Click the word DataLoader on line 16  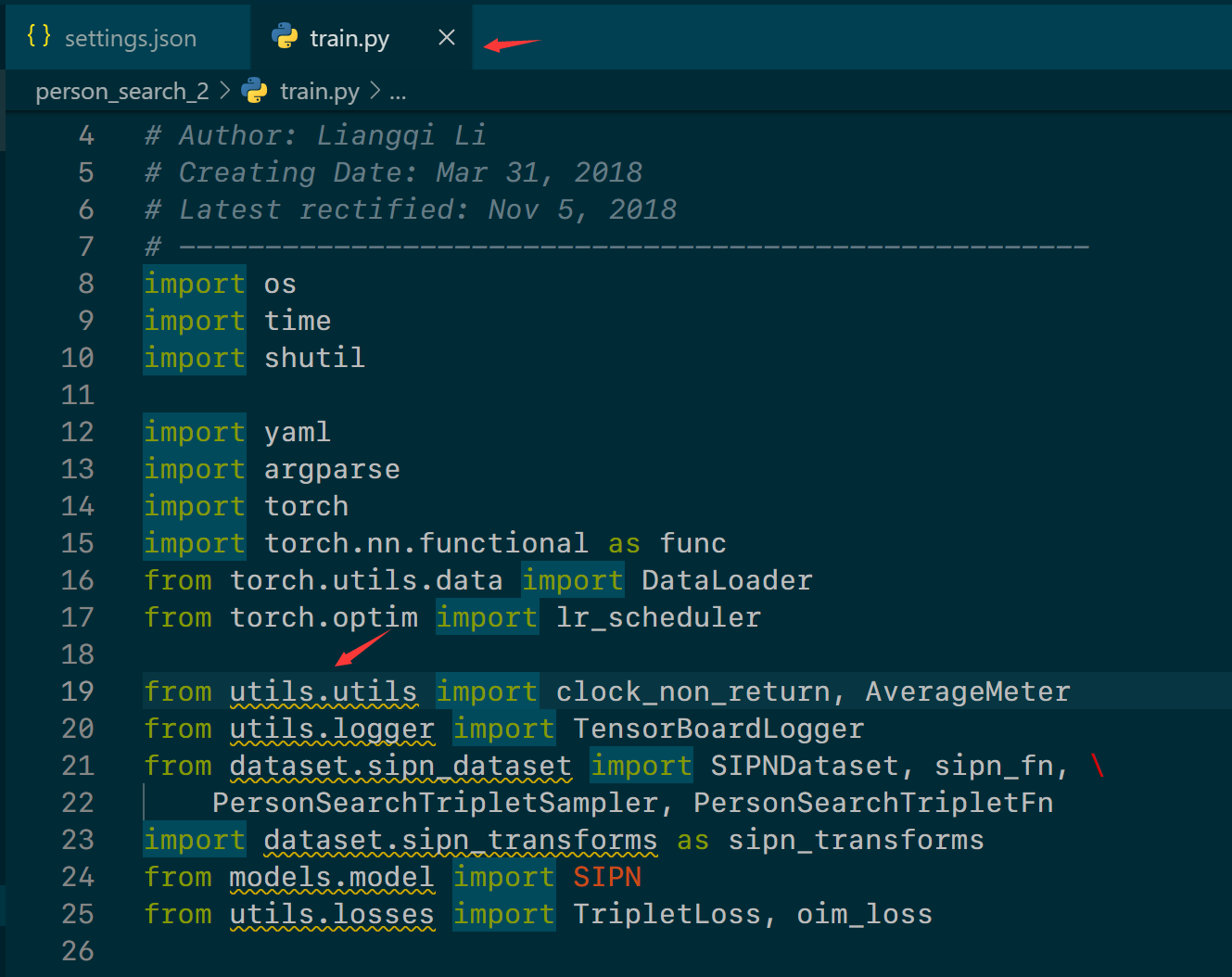[x=726, y=579]
